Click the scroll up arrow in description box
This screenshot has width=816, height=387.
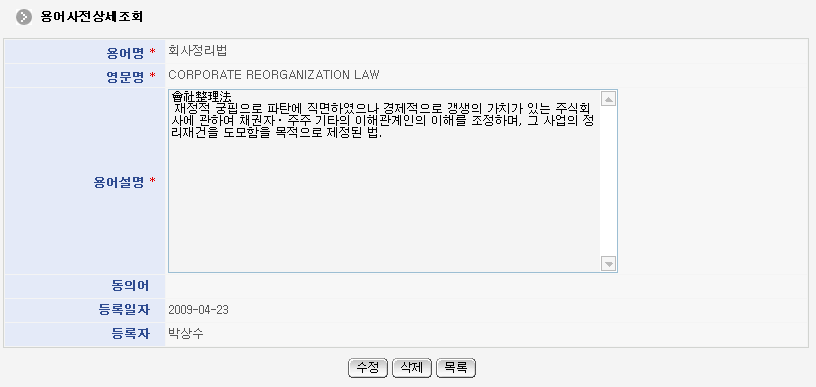[x=608, y=99]
